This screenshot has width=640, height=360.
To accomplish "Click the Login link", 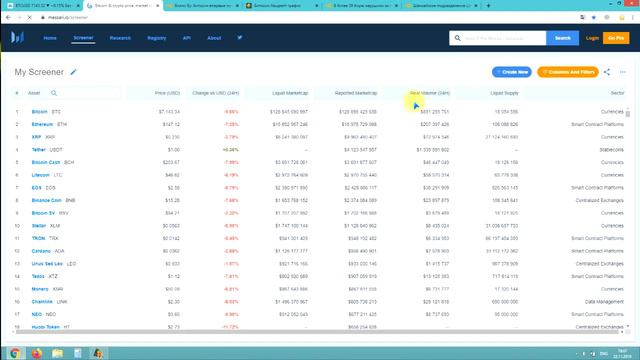I will 592,38.
